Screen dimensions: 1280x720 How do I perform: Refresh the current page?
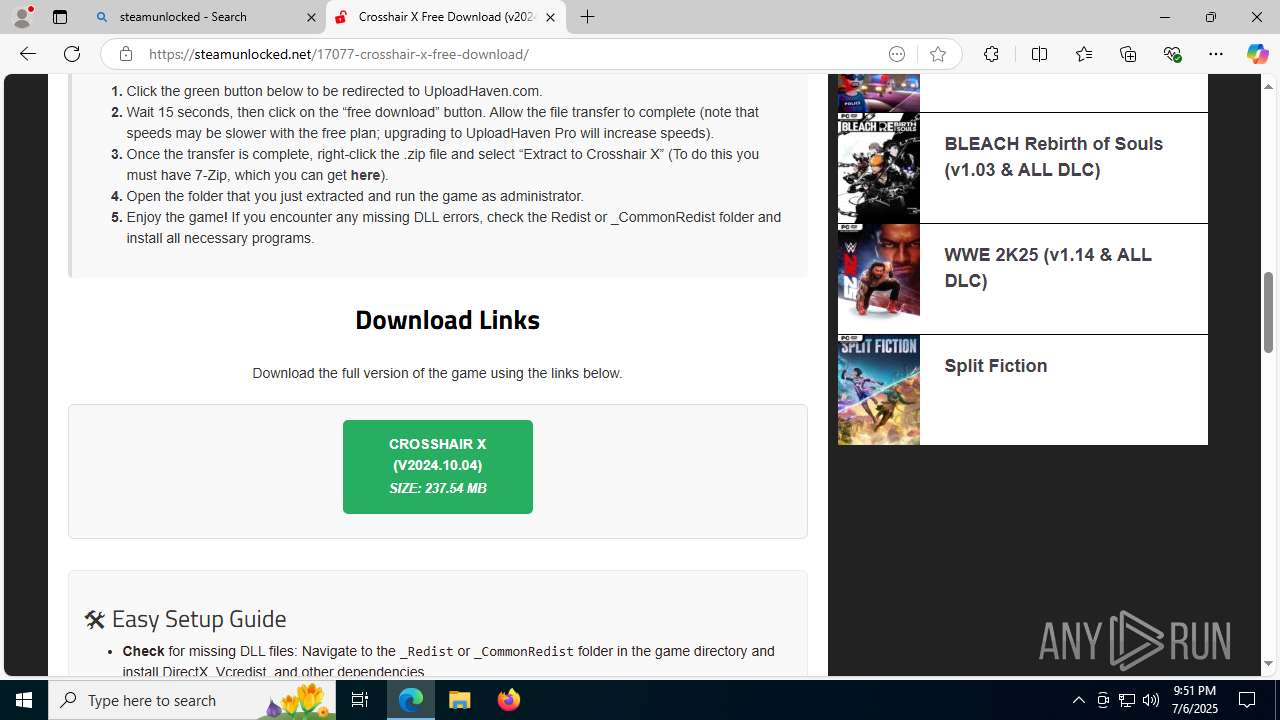(72, 54)
